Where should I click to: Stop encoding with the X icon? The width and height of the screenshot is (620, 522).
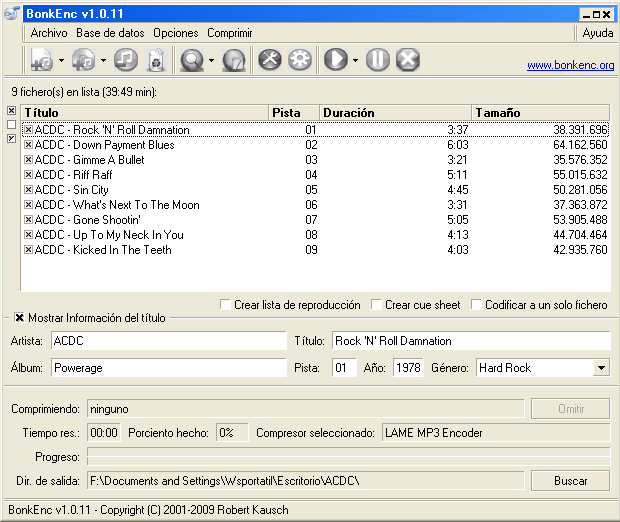pyautogui.click(x=408, y=60)
